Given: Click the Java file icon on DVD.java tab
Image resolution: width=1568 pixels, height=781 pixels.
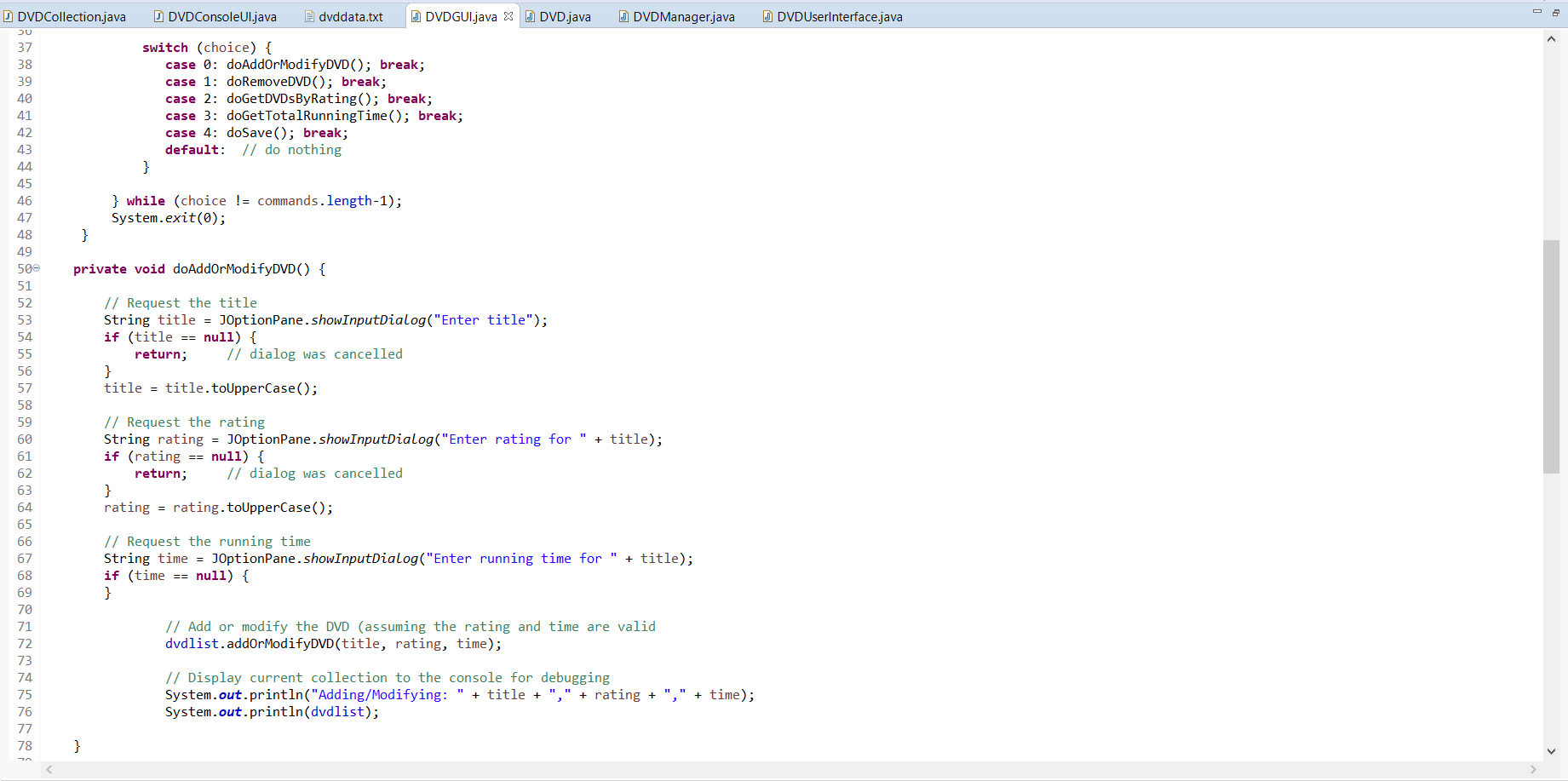Looking at the screenshot, I should click(x=532, y=15).
